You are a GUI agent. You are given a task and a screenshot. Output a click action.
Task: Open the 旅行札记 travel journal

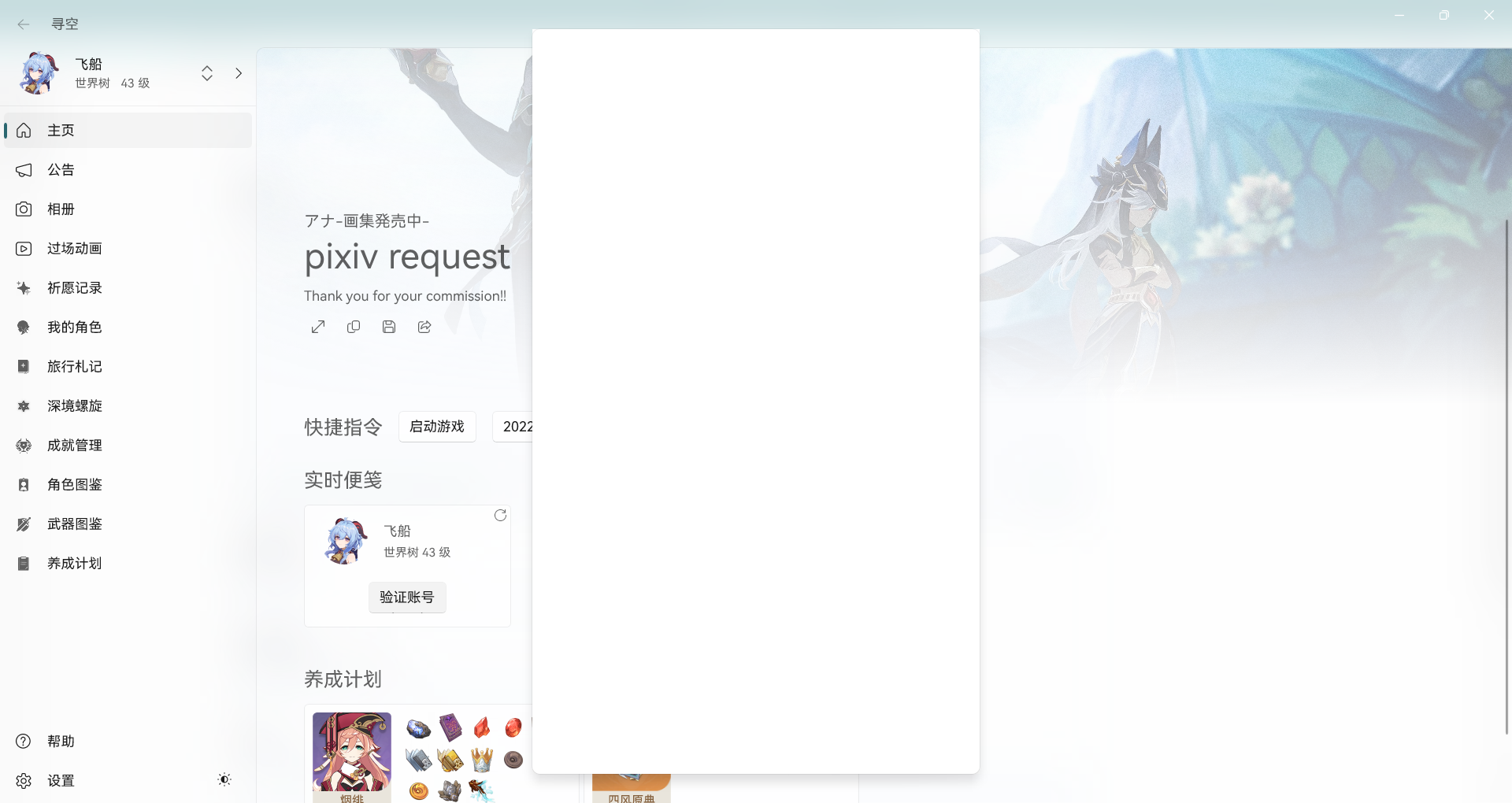[x=75, y=366]
